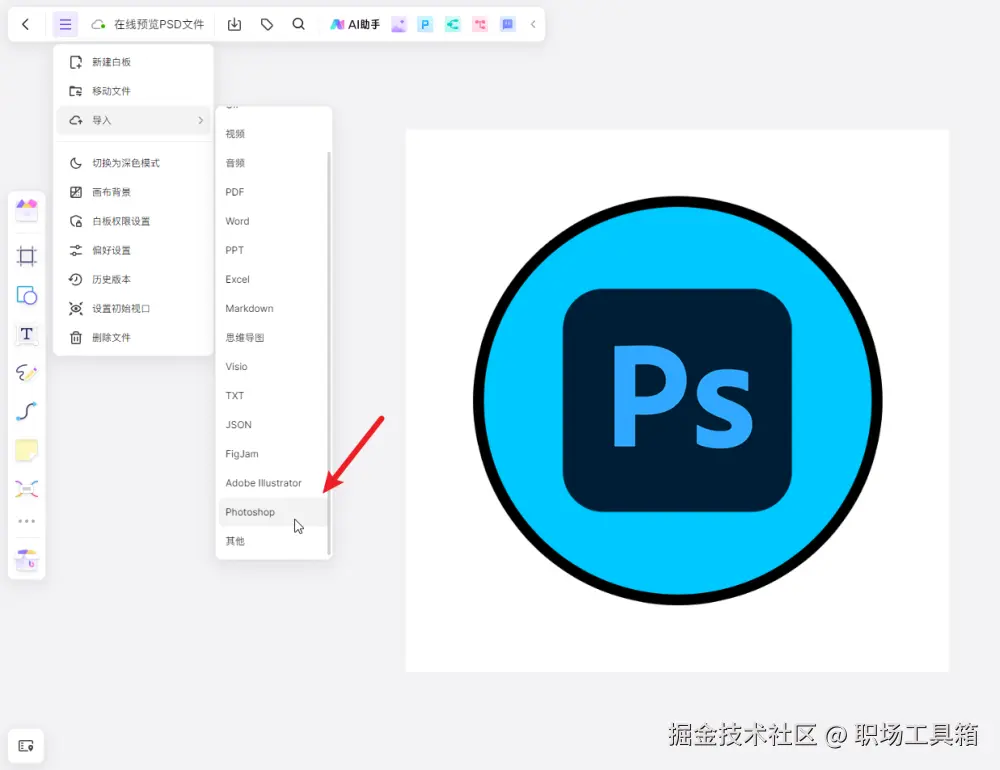Screen dimensions: 1000x770
Task: Select 其他 import option
Action: [272, 541]
